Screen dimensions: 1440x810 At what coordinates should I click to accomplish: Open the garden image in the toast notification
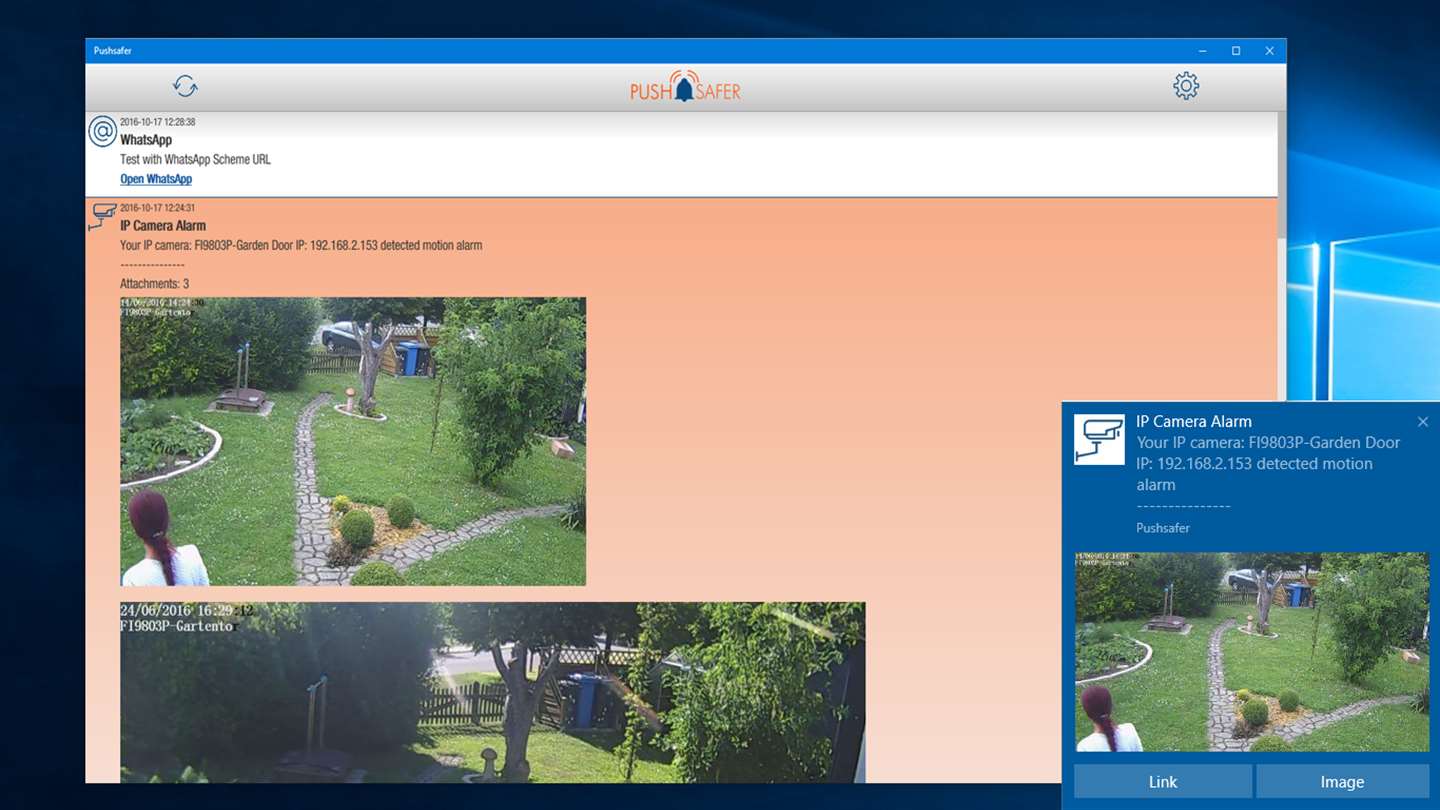pyautogui.click(x=1252, y=652)
